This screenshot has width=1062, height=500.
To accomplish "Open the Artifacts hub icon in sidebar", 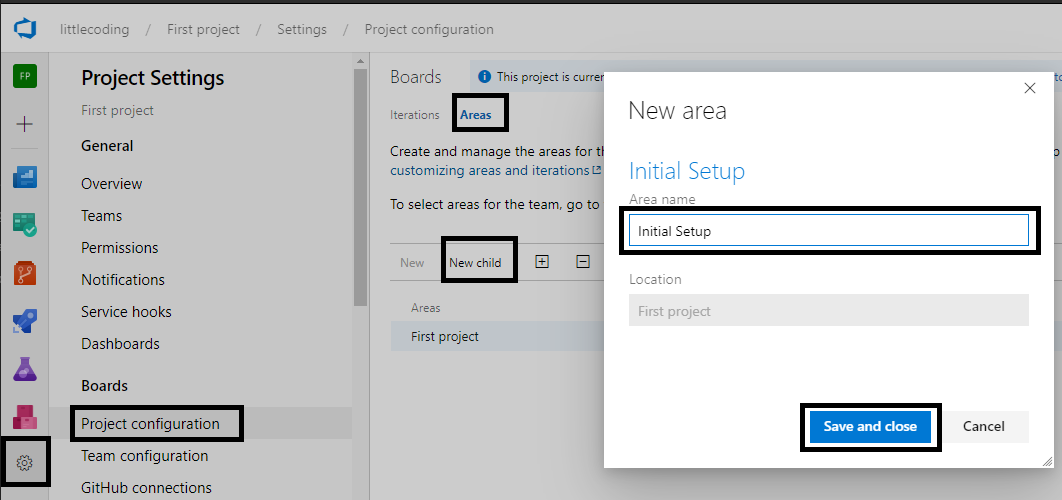I will 24,417.
